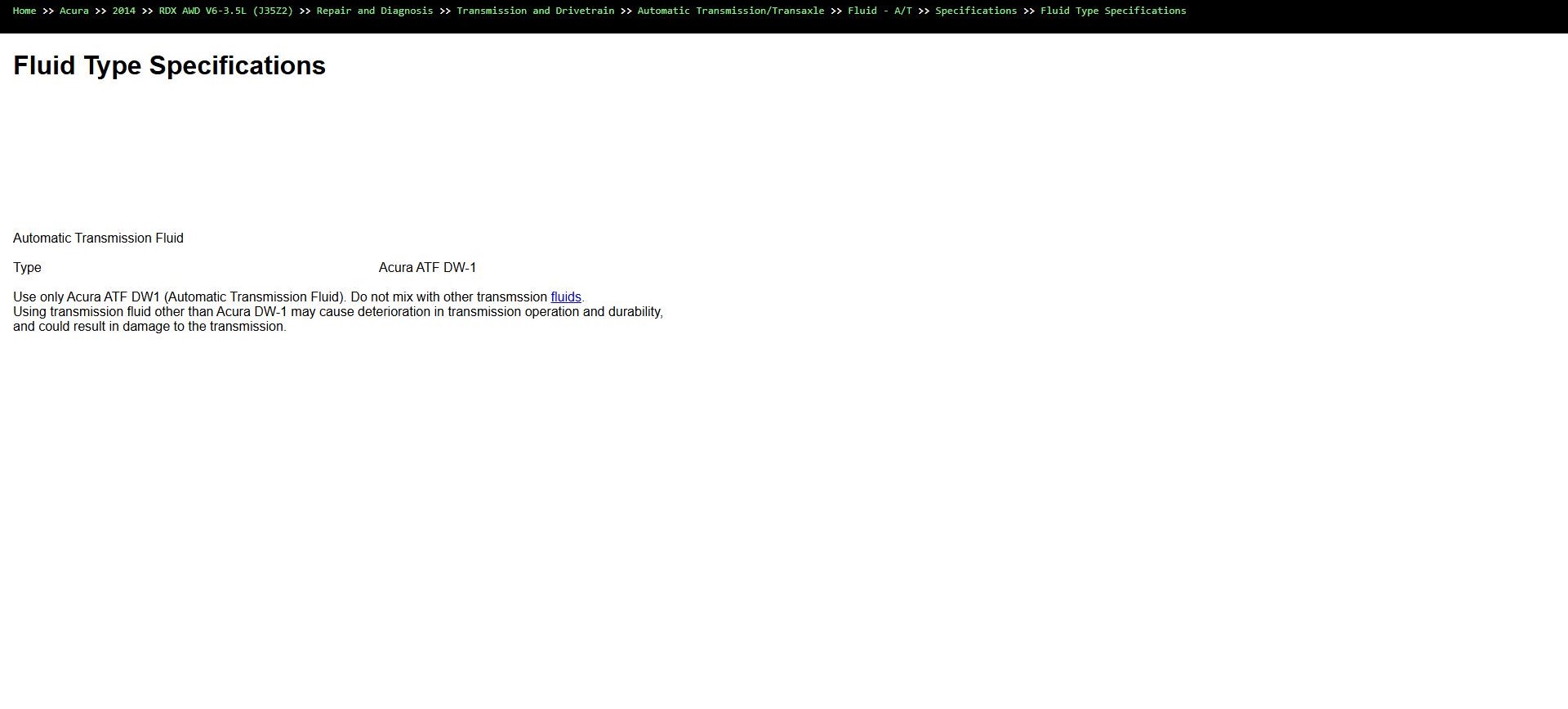Open Transmission and Drivetrain breadcrumb
This screenshot has width=1568, height=709.
[x=536, y=11]
